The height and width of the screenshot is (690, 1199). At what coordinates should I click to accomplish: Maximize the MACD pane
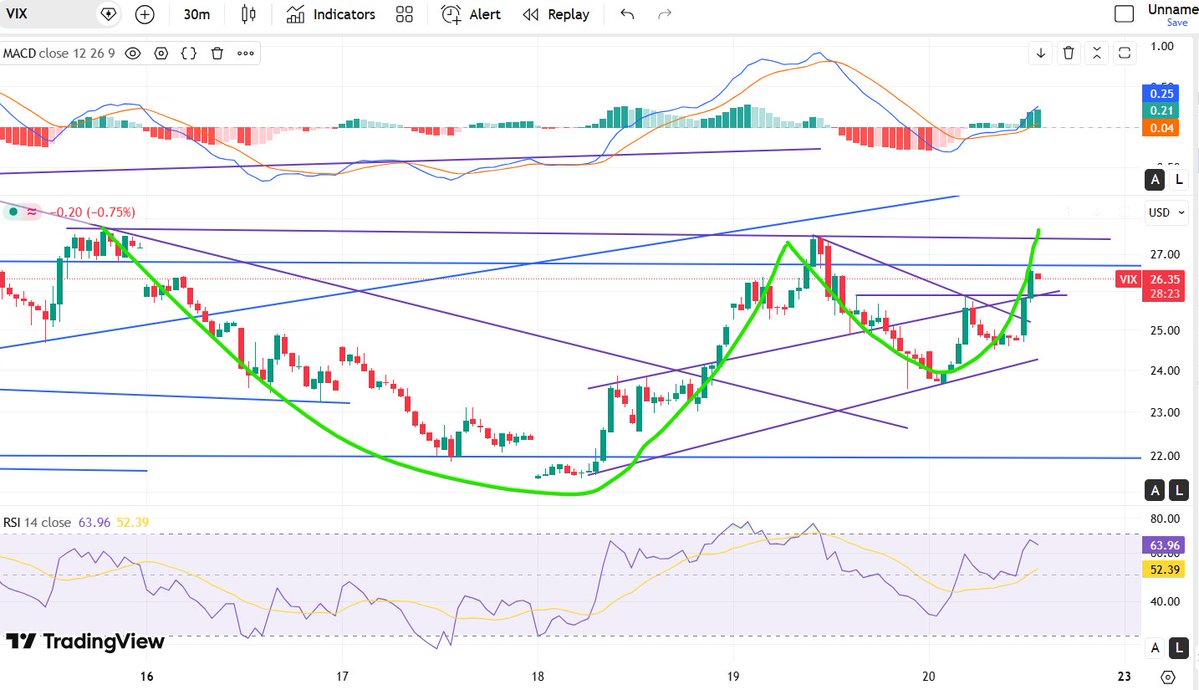click(1125, 53)
